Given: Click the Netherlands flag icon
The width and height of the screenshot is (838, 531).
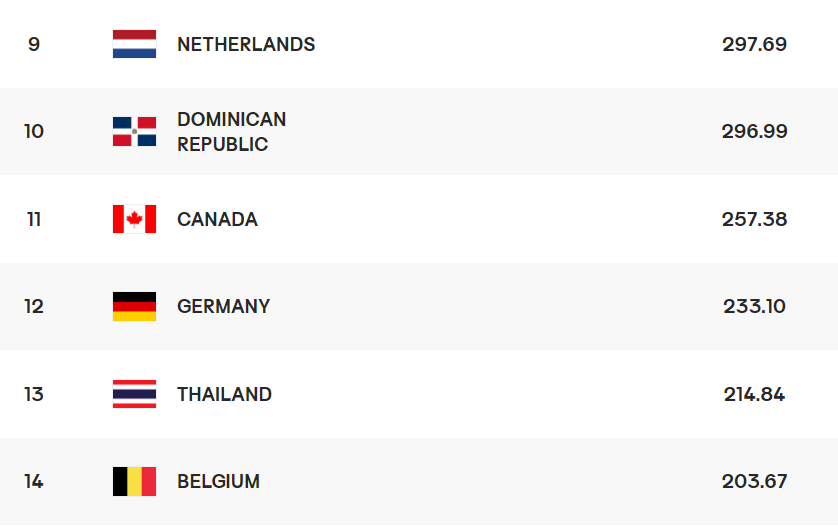Looking at the screenshot, I should click(x=134, y=44).
